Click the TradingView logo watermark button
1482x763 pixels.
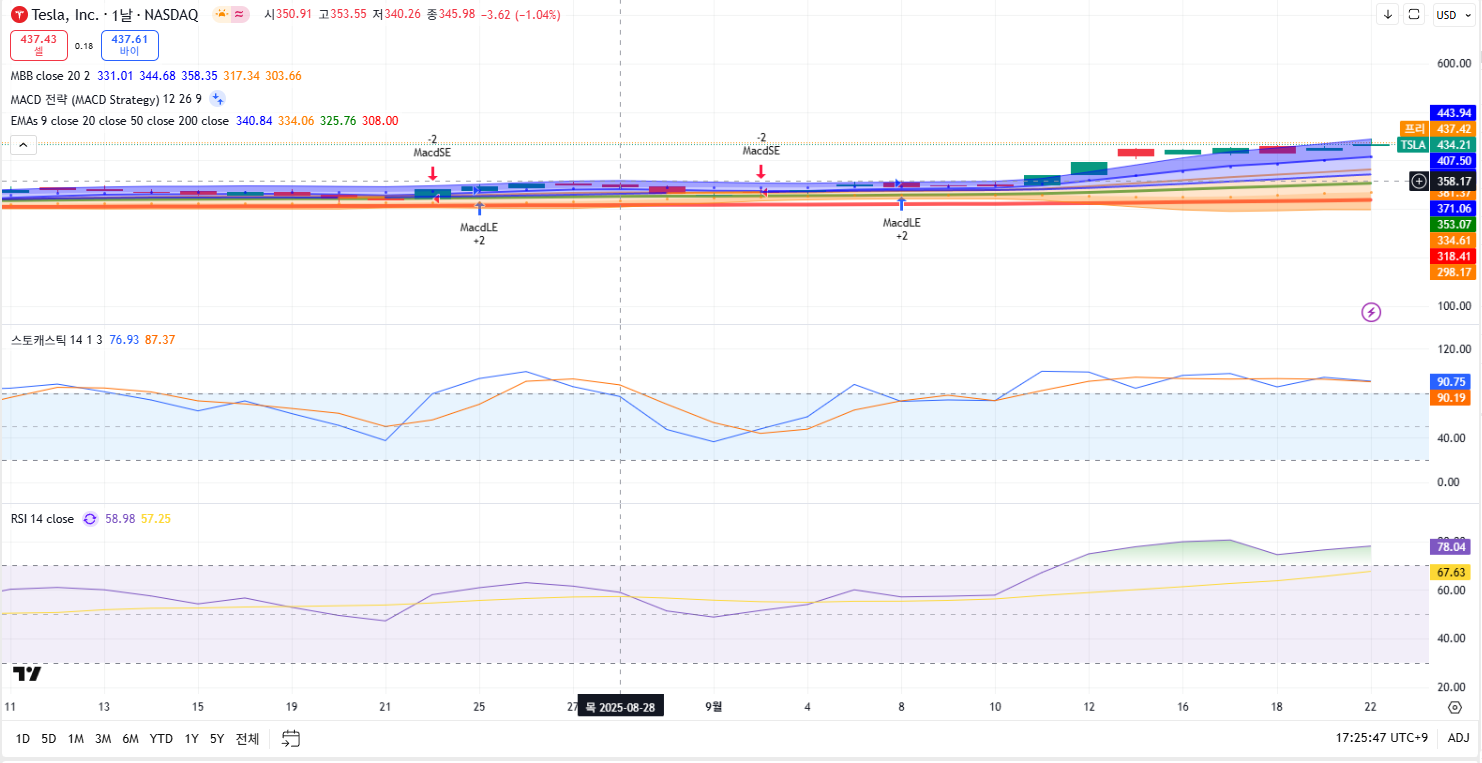pyautogui.click(x=28, y=674)
